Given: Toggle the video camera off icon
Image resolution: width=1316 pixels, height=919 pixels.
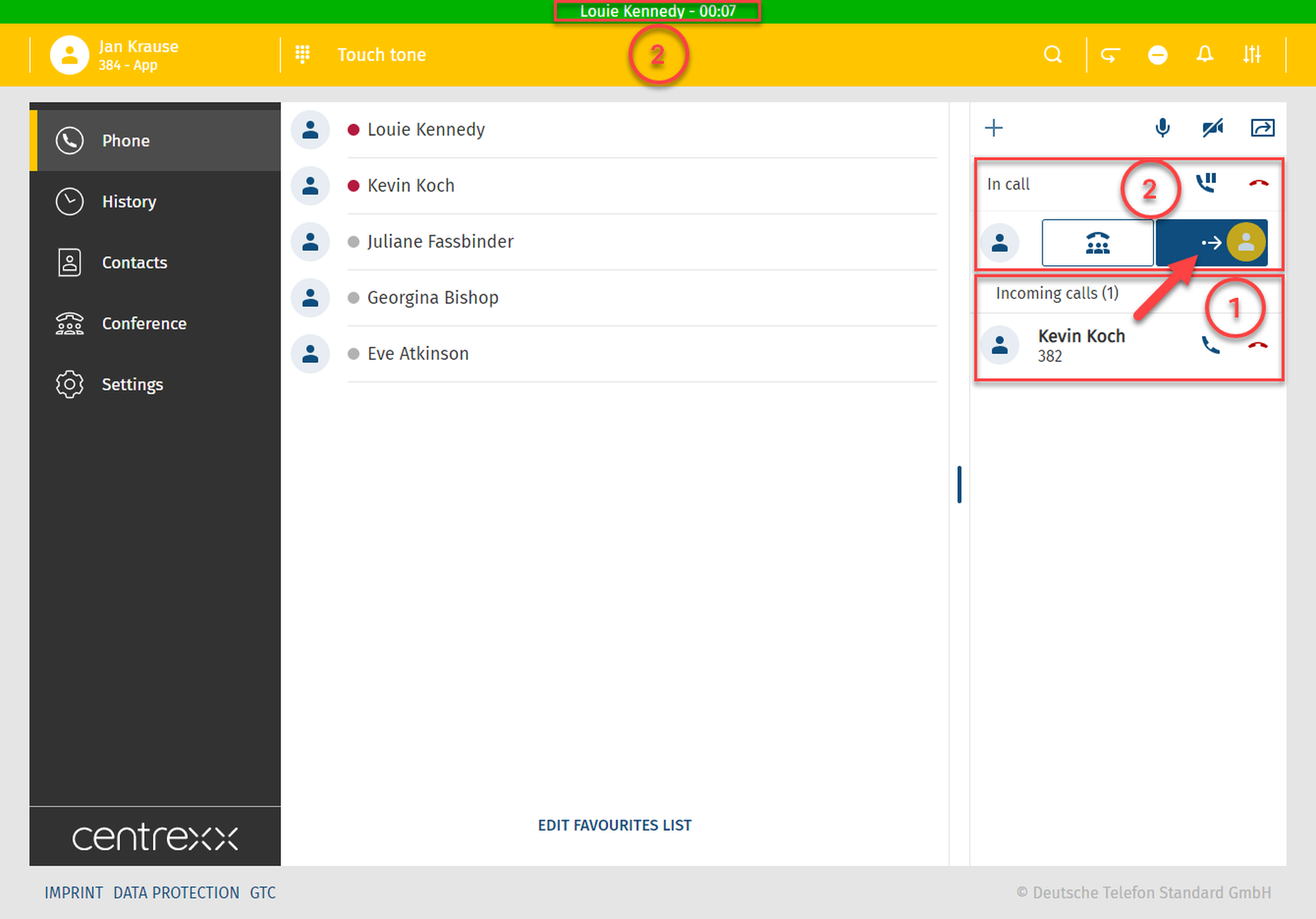Looking at the screenshot, I should coord(1212,128).
